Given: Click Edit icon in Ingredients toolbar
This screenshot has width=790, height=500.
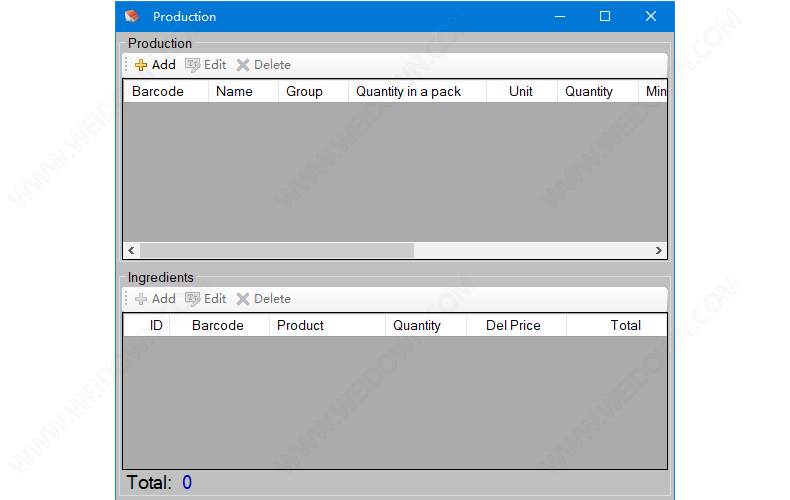Looking at the screenshot, I should [193, 299].
